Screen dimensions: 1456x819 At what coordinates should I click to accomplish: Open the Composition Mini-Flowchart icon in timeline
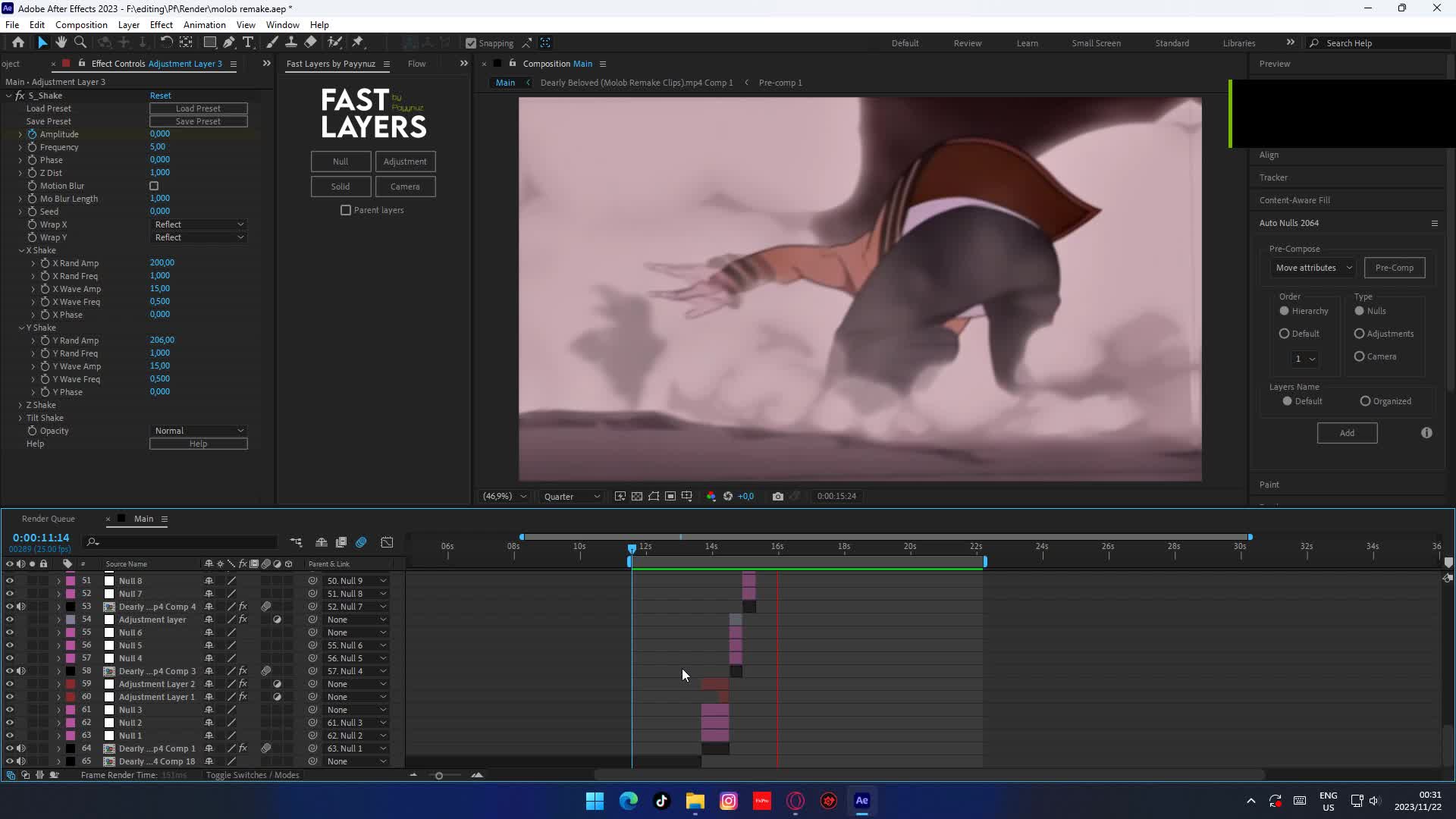point(296,542)
